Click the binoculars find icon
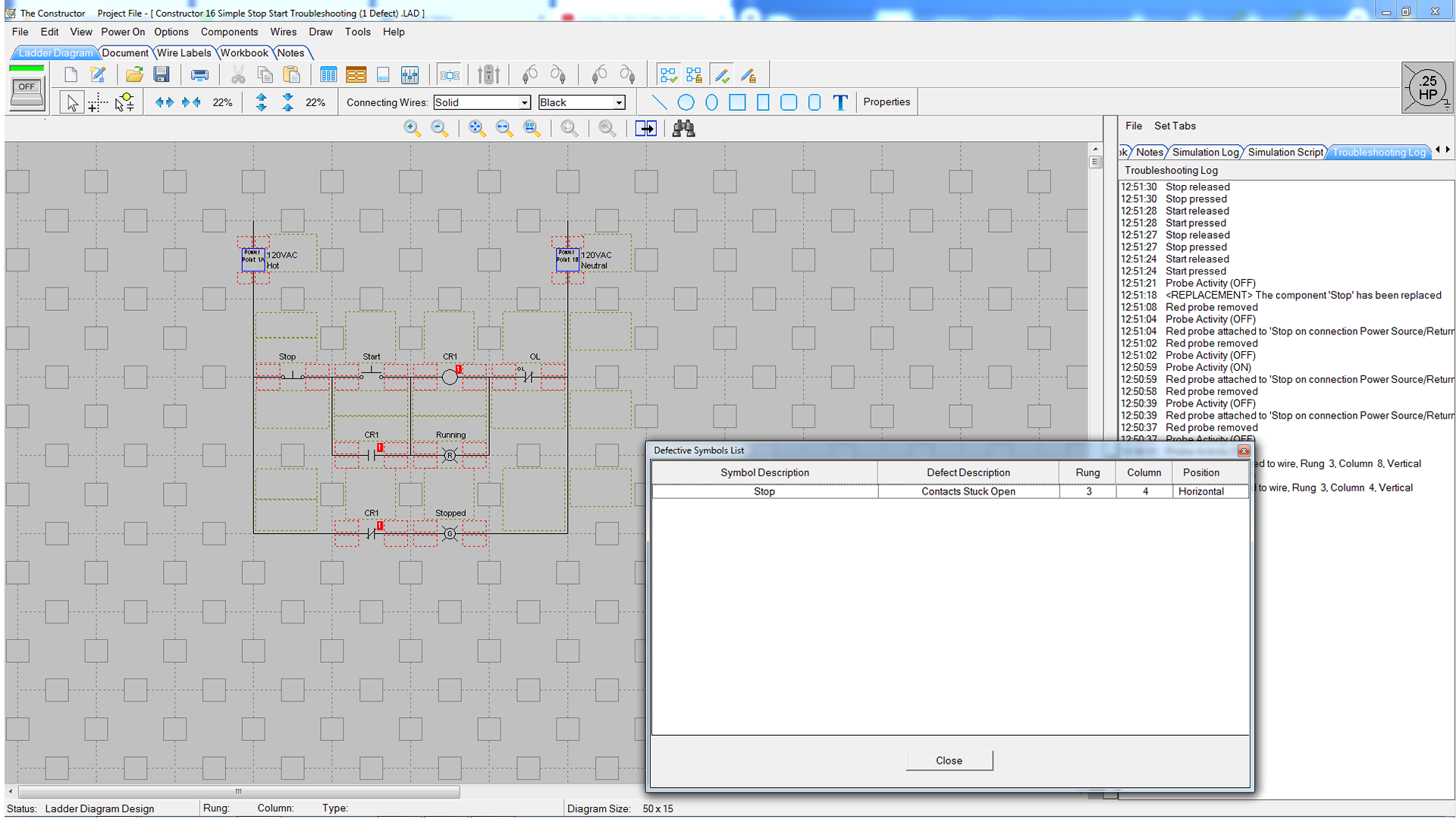 point(683,128)
